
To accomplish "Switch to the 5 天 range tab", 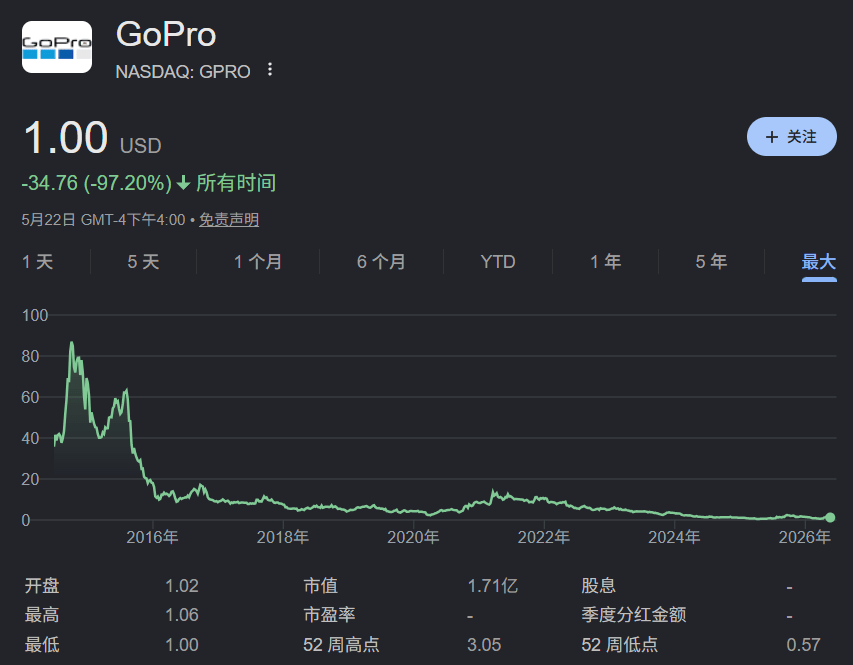I will (143, 262).
